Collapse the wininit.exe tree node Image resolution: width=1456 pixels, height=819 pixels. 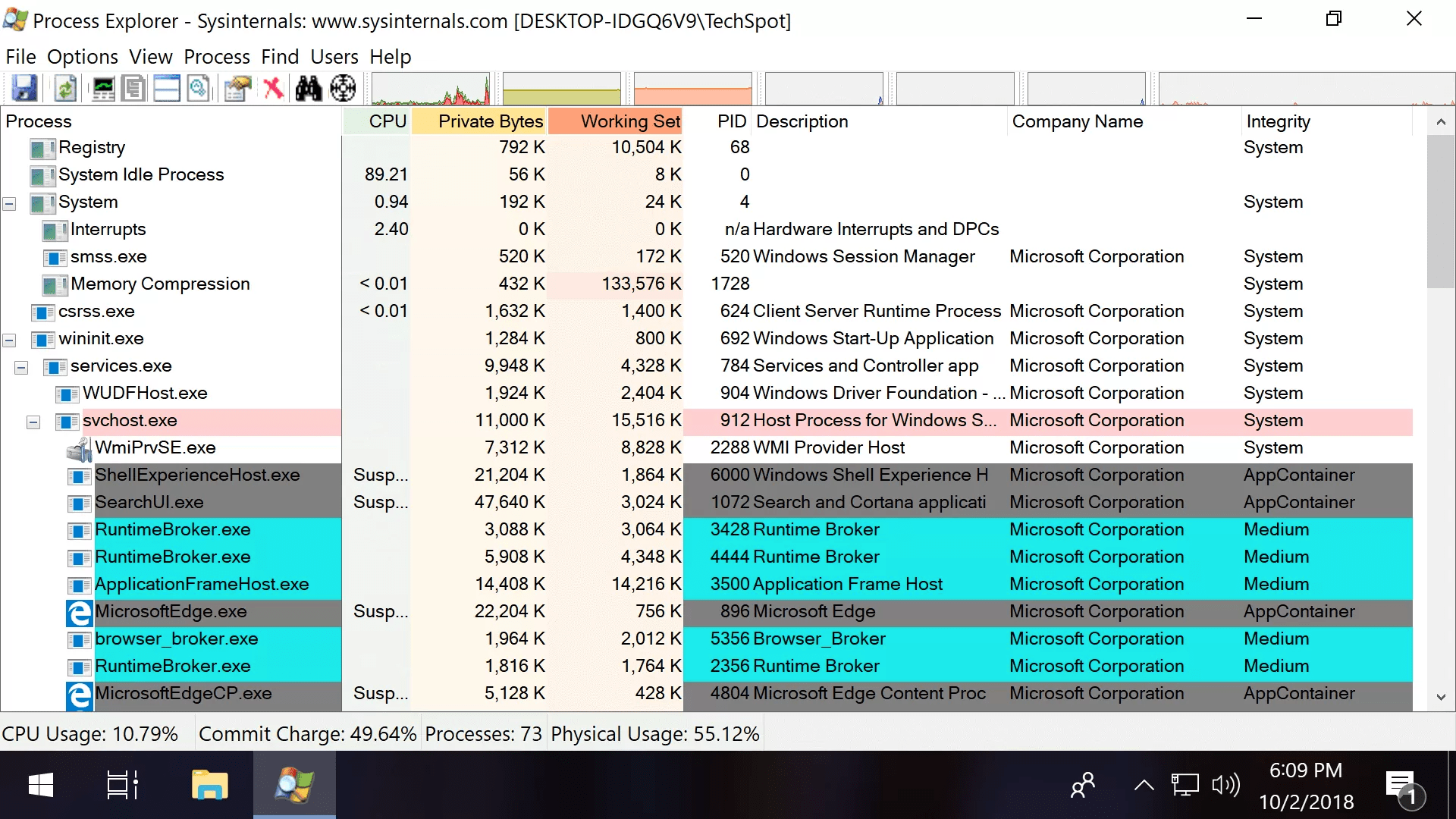9,340
